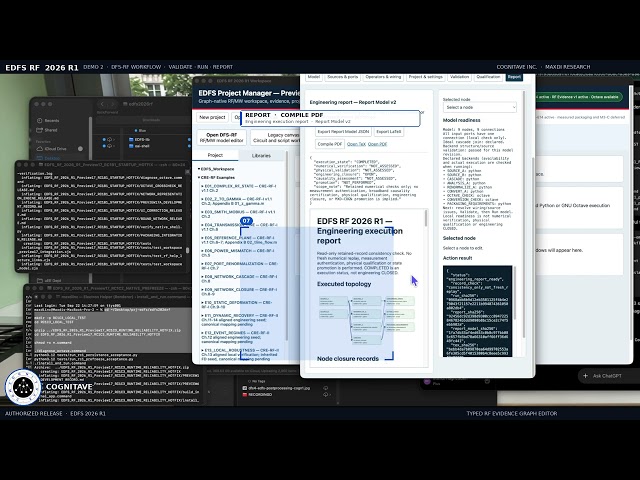Viewport: 640px width, 480px height.
Task: Click the Executed topology diagram thumbnail
Action: [367, 319]
